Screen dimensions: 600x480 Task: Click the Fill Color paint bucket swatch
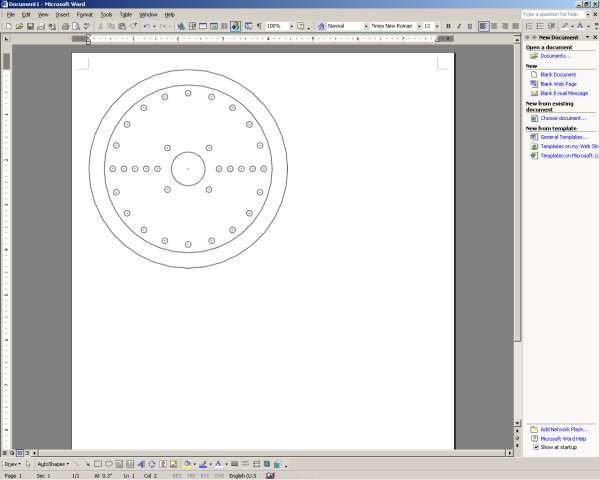tap(187, 464)
